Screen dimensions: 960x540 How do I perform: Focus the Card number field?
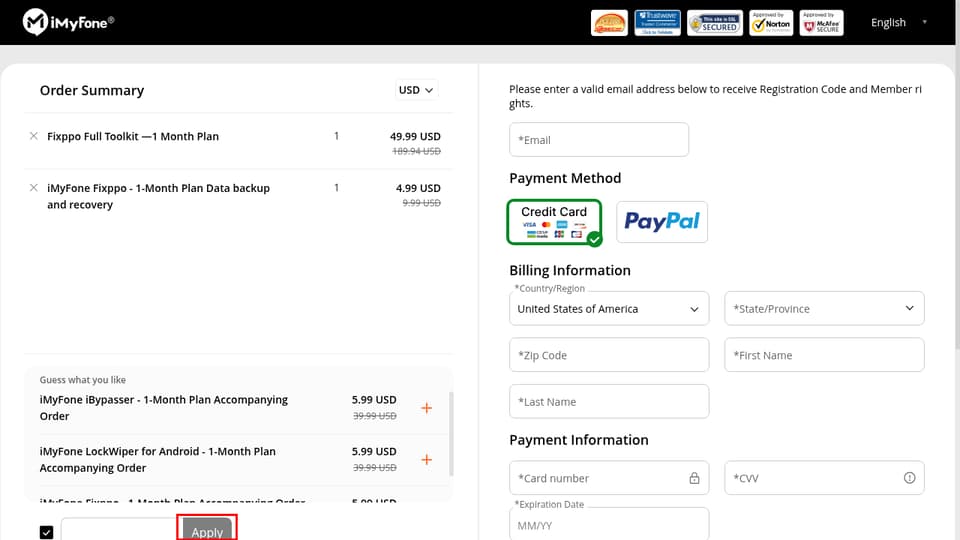pyautogui.click(x=609, y=478)
